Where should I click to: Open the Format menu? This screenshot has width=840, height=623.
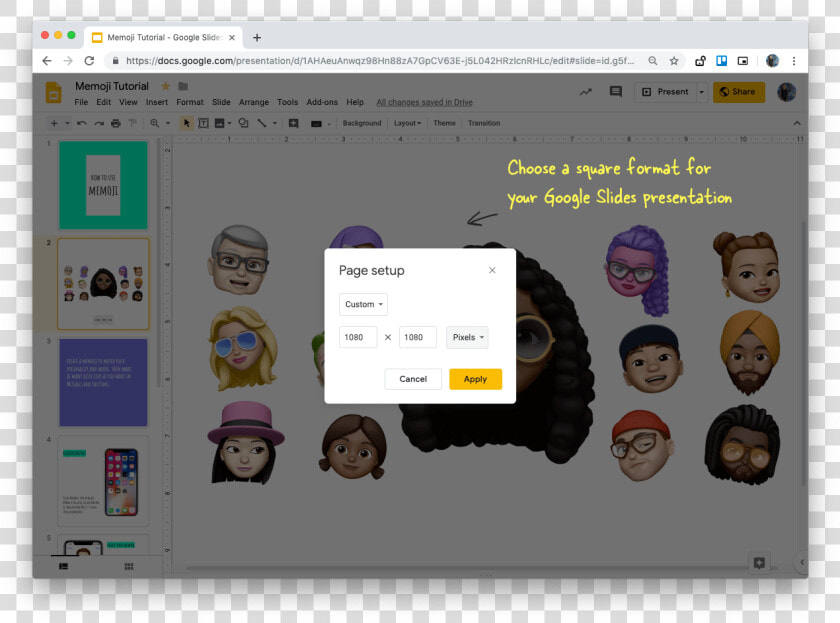coord(190,102)
